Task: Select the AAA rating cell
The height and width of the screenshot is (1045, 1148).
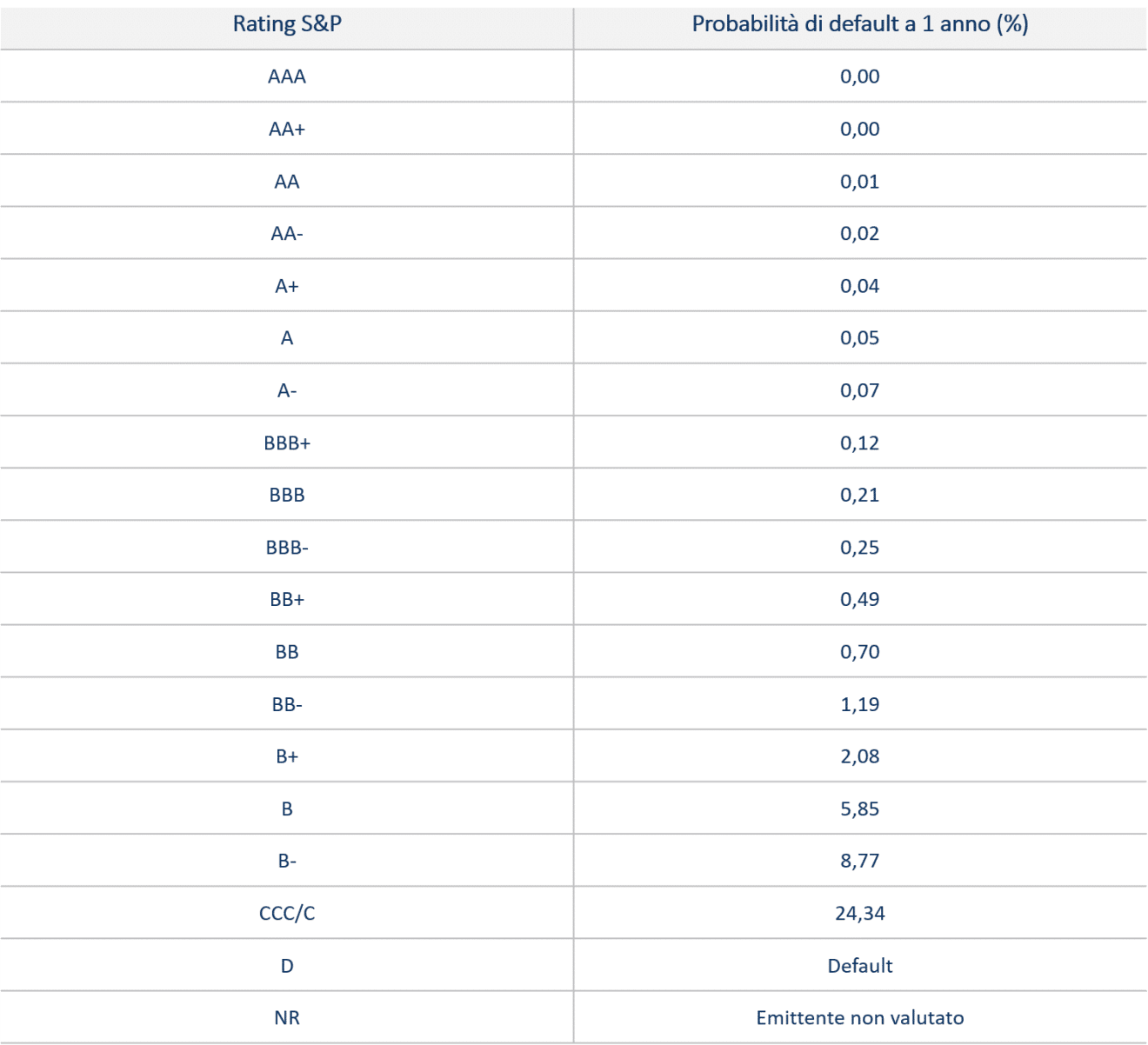Action: point(287,77)
